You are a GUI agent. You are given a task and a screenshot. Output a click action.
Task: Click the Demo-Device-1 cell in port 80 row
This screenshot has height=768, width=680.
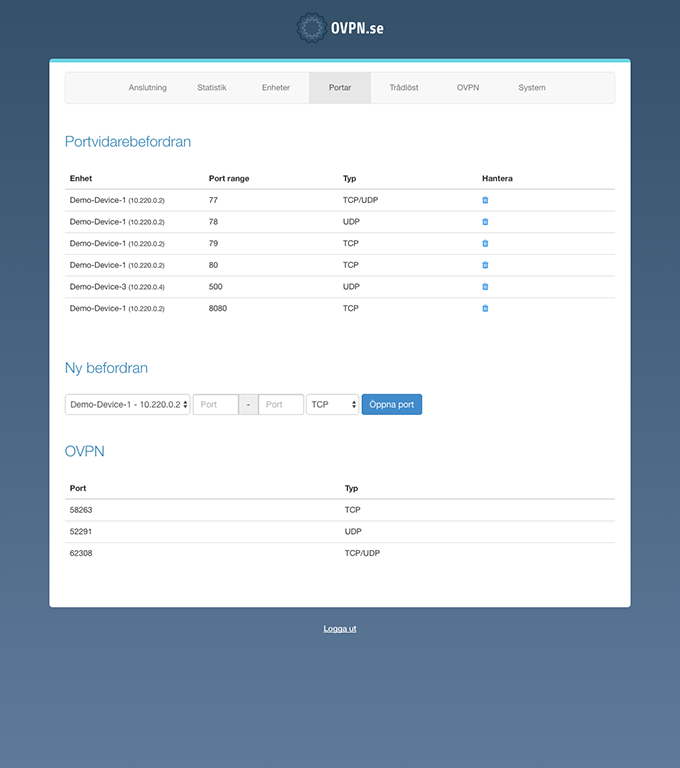click(x=117, y=265)
